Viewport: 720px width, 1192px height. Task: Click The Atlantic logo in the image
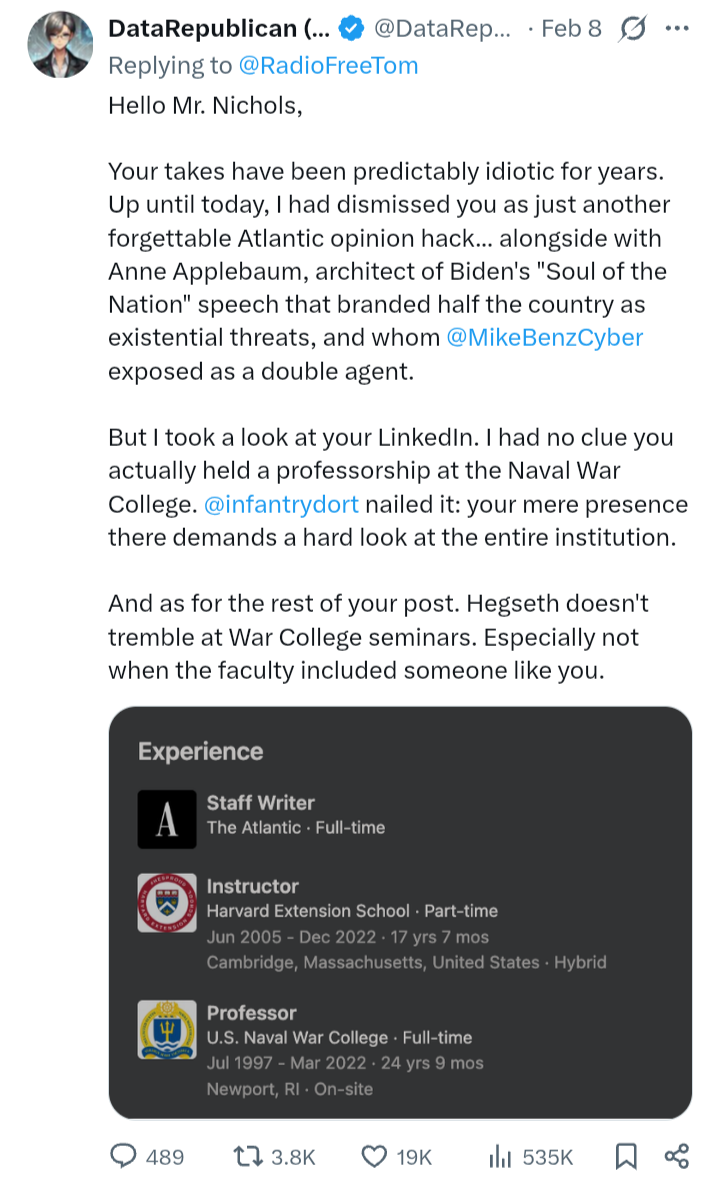pyautogui.click(x=167, y=819)
